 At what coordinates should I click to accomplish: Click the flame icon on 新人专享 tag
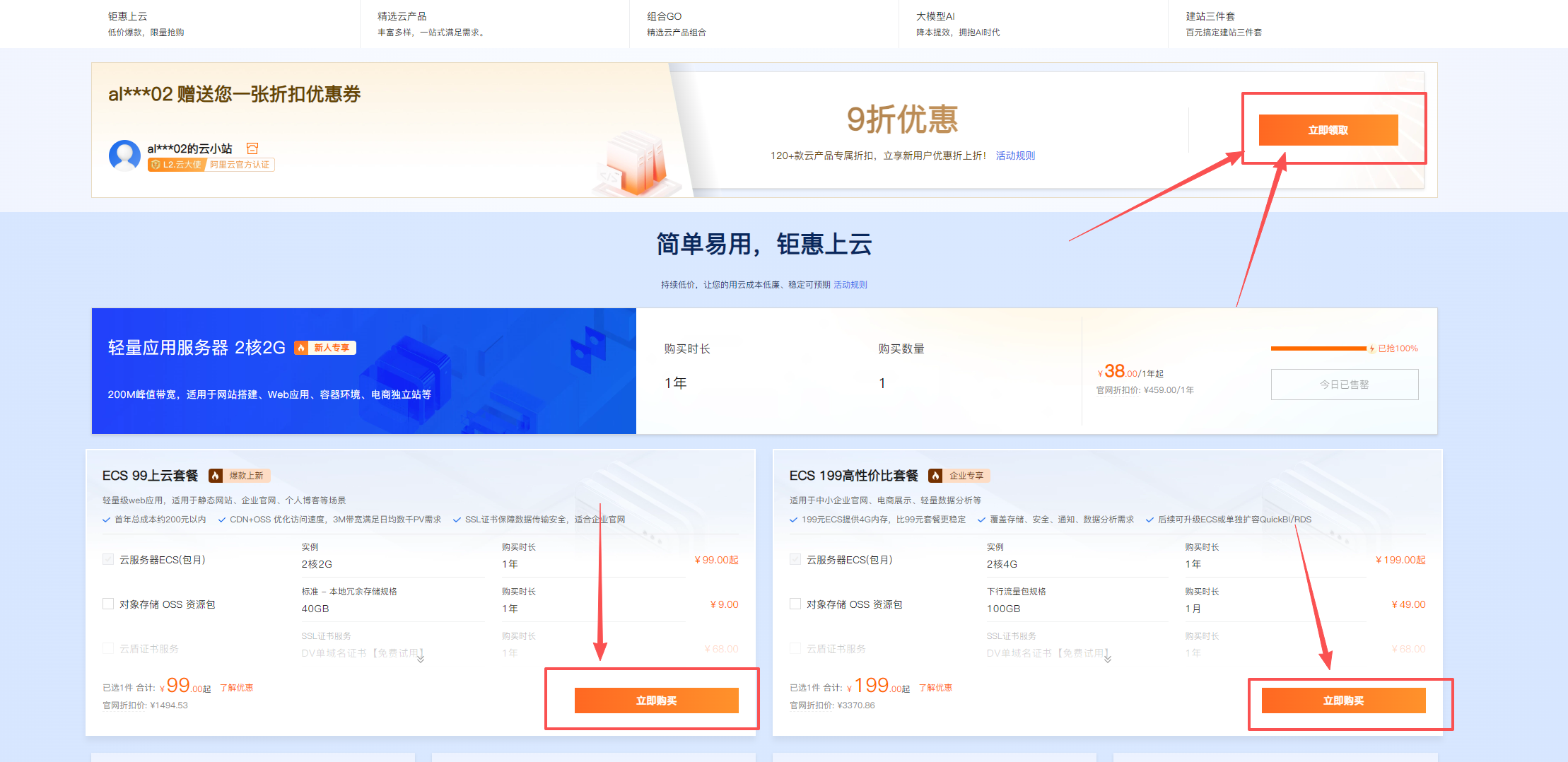pos(302,348)
